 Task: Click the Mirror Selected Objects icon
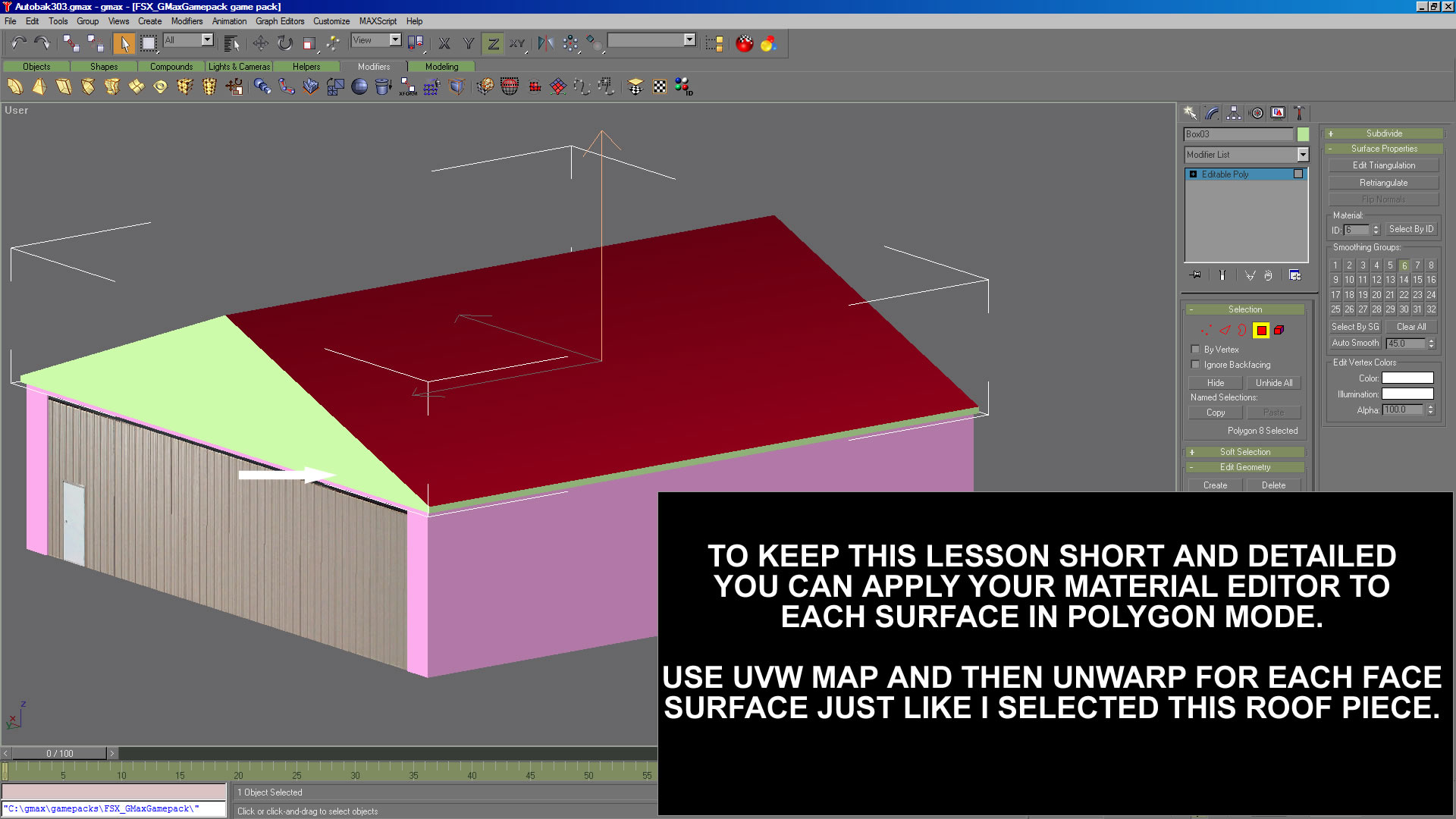pyautogui.click(x=545, y=43)
